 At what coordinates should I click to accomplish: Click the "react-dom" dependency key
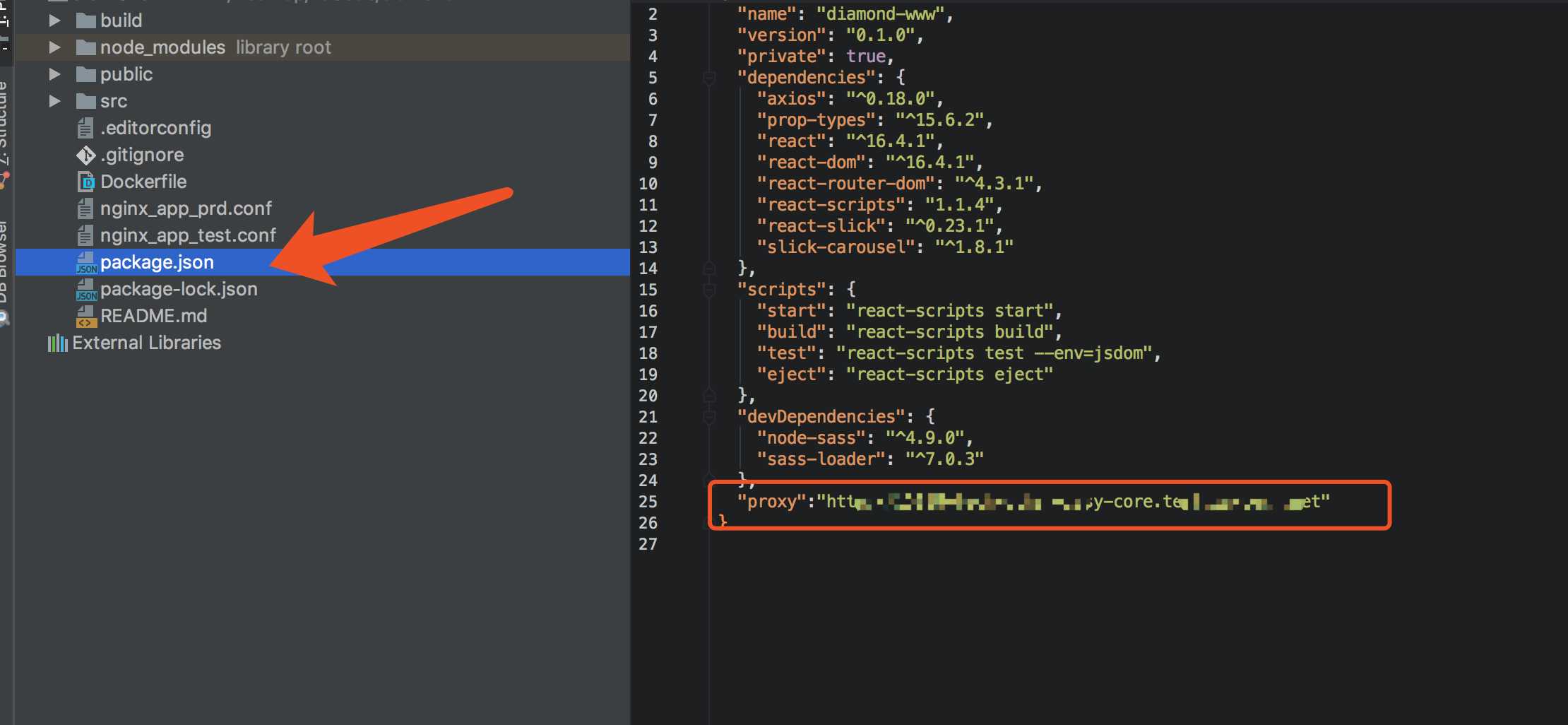tap(812, 163)
